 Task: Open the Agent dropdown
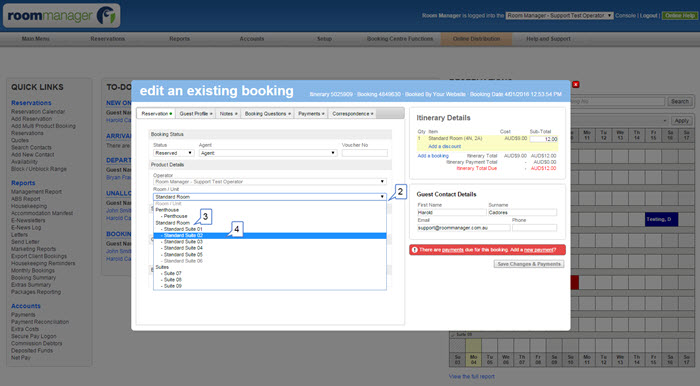tap(267, 153)
